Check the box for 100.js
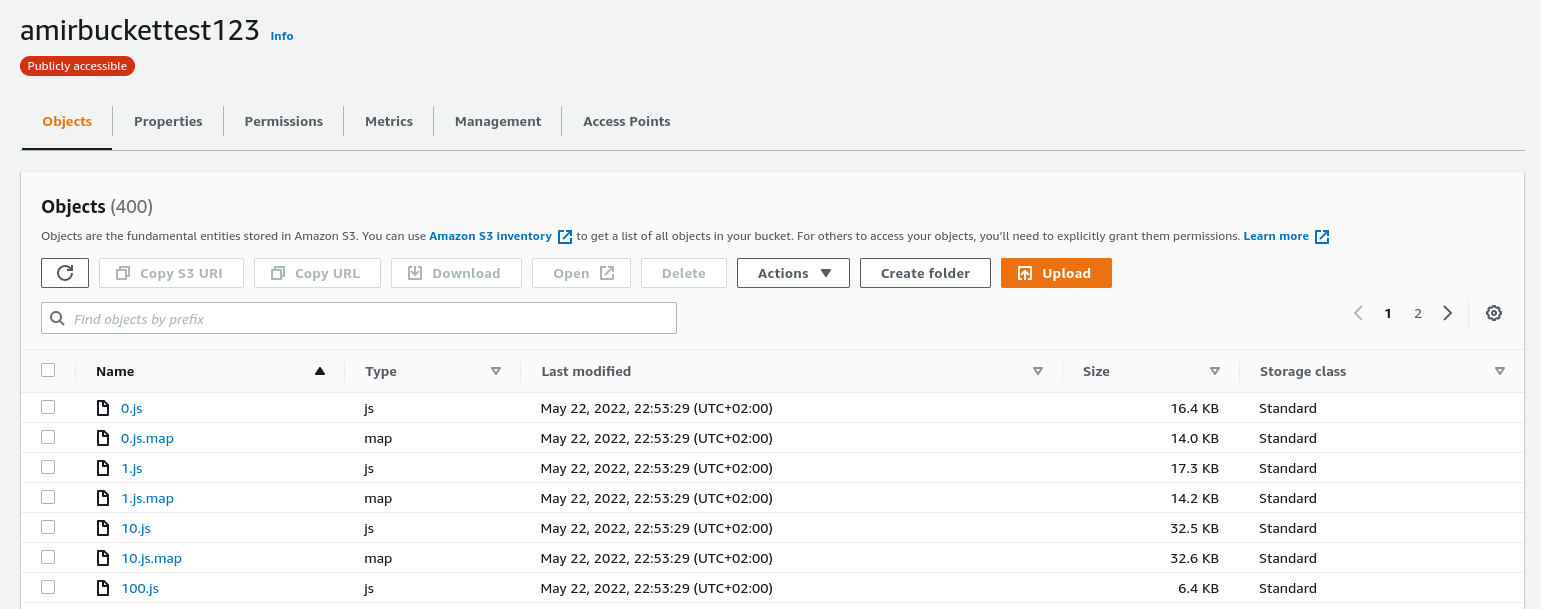Image resolution: width=1541 pixels, height=609 pixels. tap(48, 587)
